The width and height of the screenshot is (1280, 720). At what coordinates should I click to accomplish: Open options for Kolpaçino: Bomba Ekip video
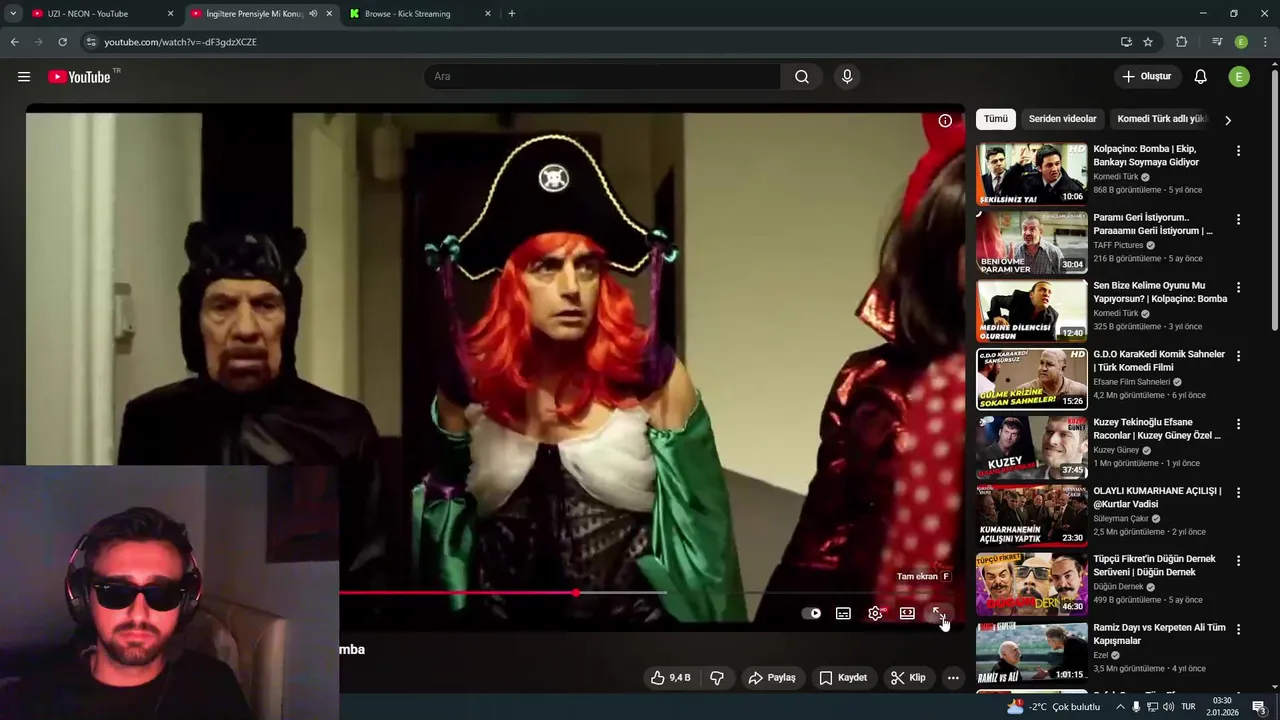click(1238, 151)
